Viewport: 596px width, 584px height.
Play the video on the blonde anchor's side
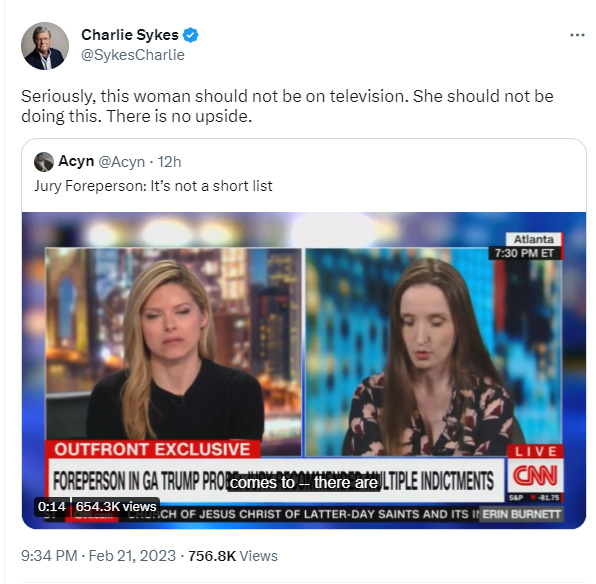pos(173,352)
